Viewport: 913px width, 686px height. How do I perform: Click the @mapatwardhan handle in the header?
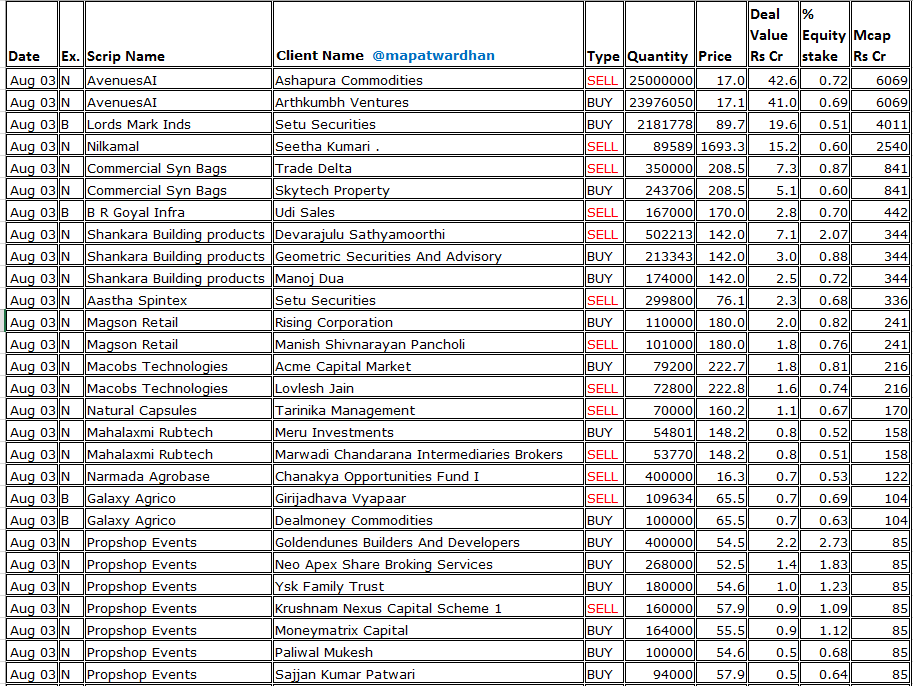coord(433,56)
